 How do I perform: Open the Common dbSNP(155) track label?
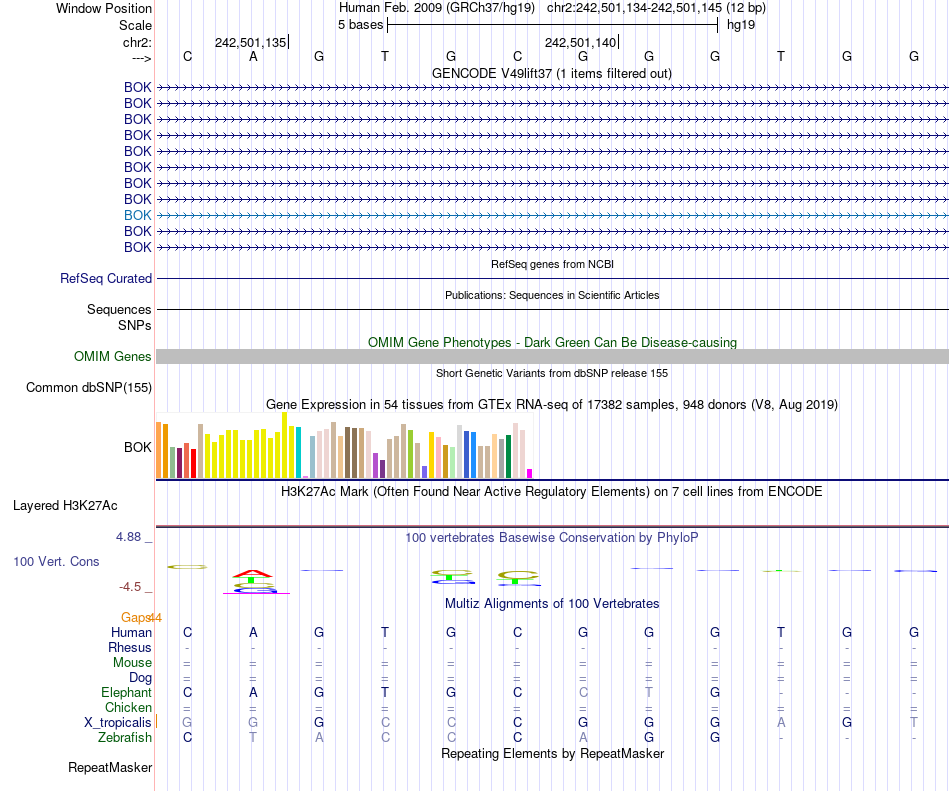89,388
